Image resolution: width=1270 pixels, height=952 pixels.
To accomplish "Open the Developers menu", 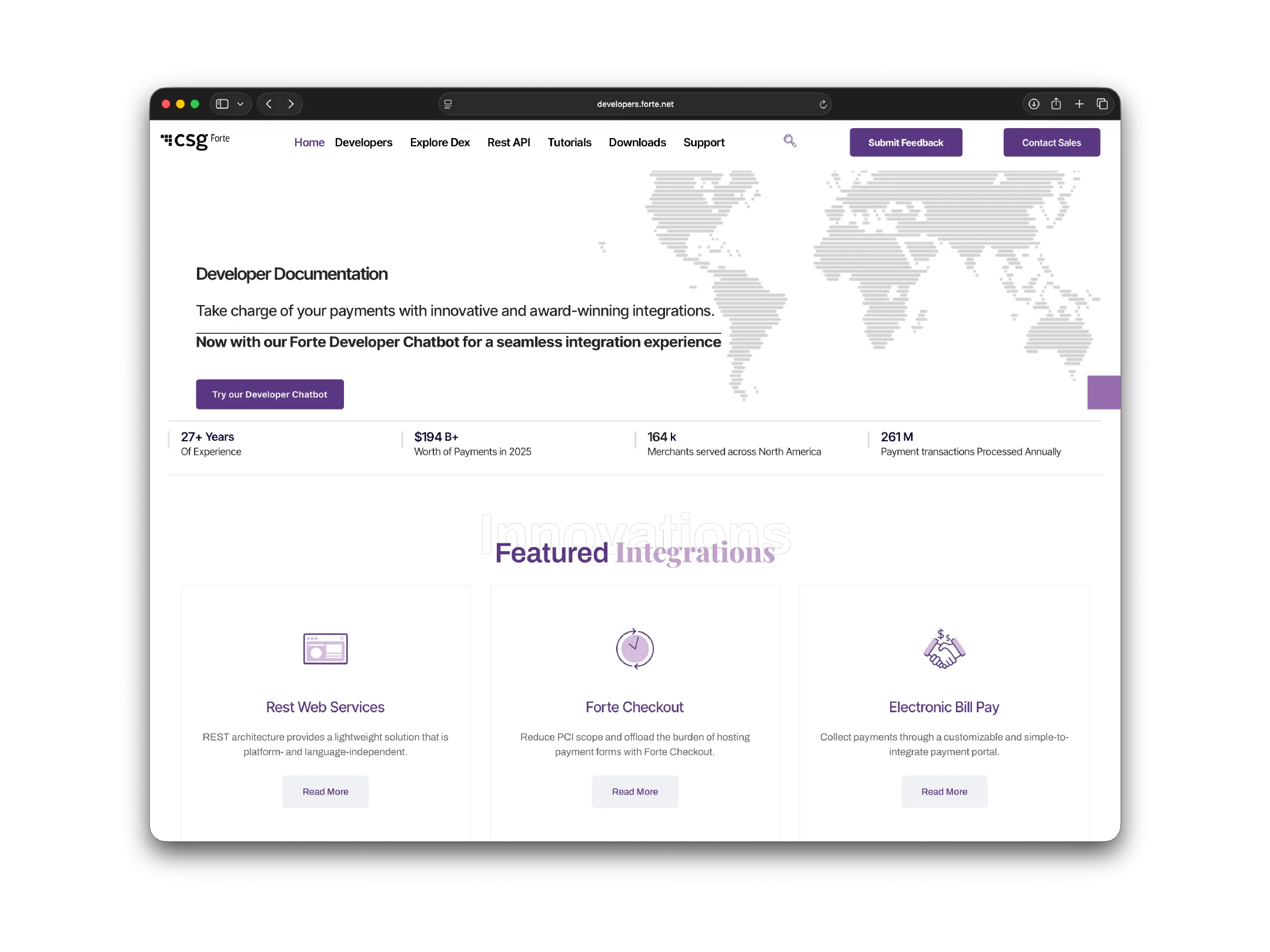I will tap(363, 142).
